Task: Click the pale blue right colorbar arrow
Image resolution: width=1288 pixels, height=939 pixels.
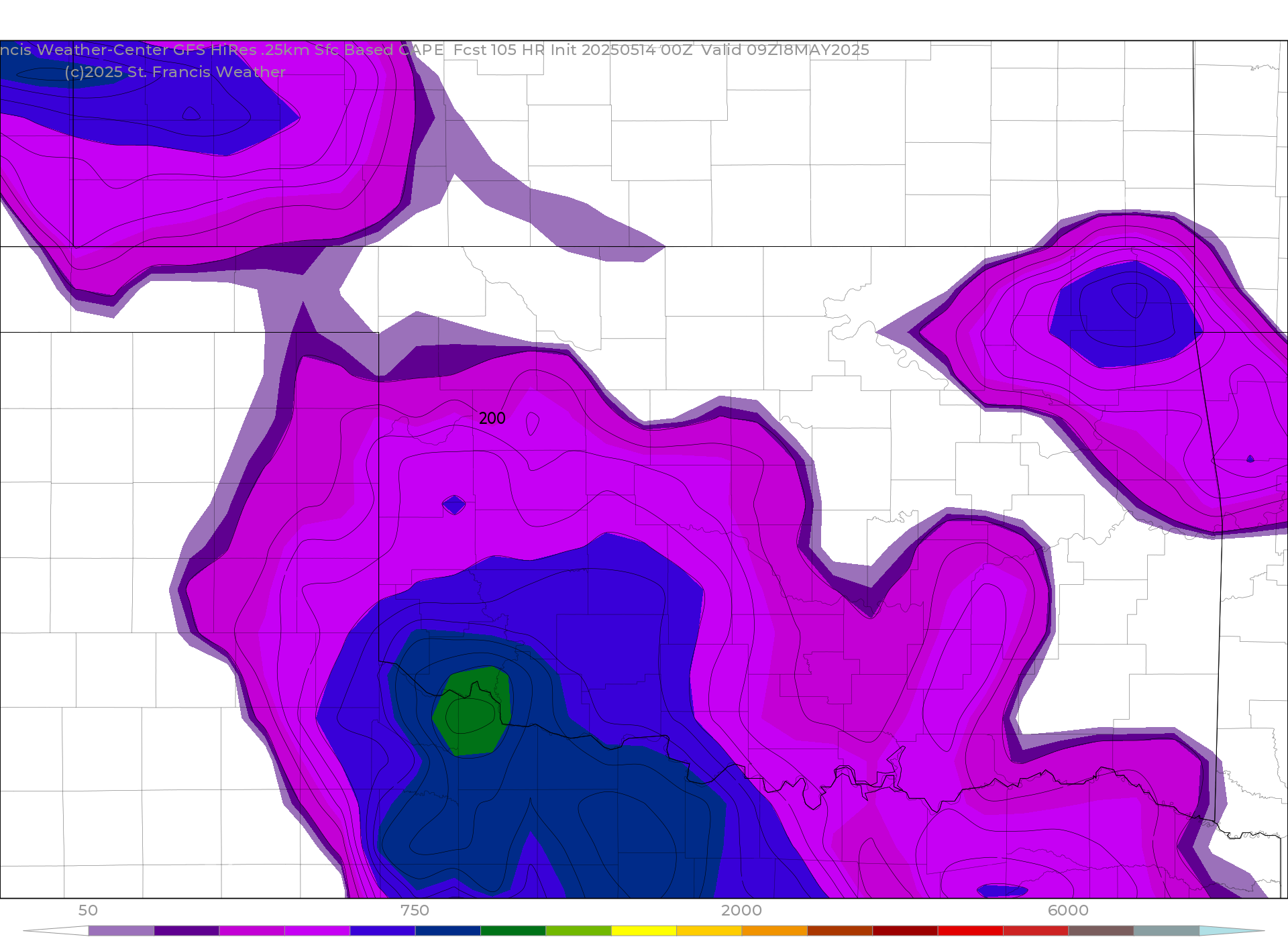Action: (1232, 931)
